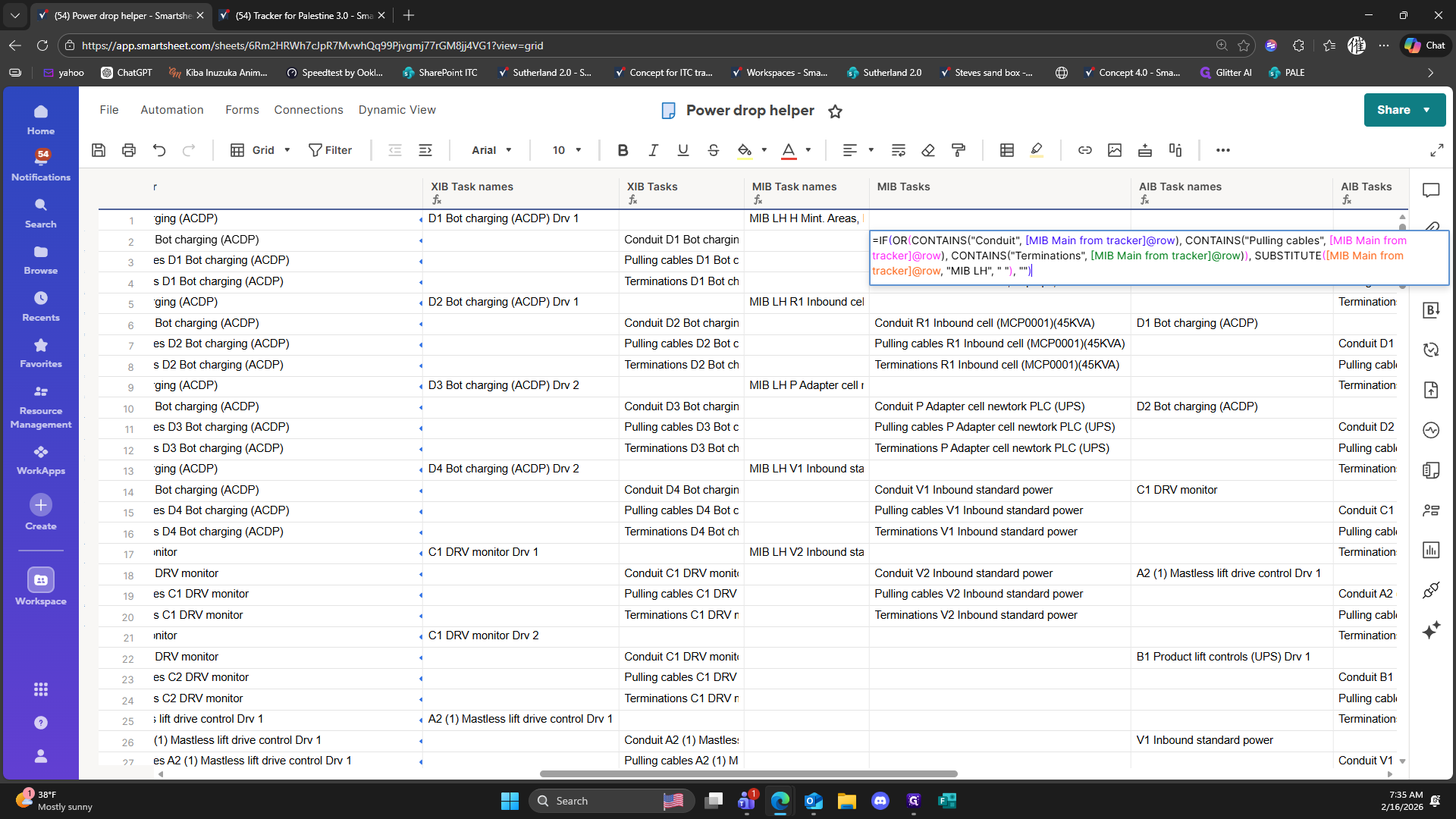Screen dimensions: 1456x819
Task: Click the Save icon in toolbar
Action: pos(99,150)
